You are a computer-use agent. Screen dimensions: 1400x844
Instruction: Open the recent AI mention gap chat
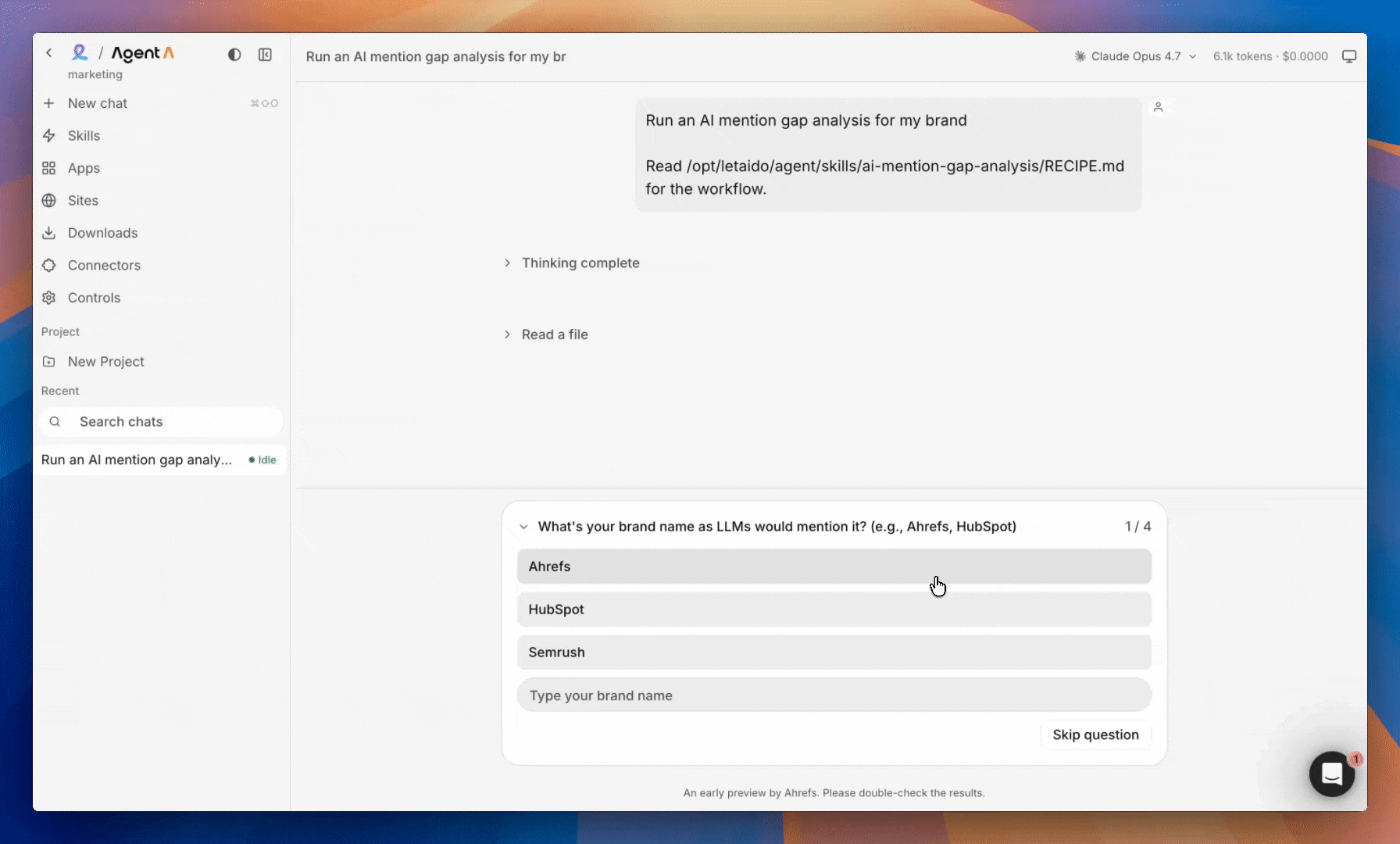(x=160, y=460)
